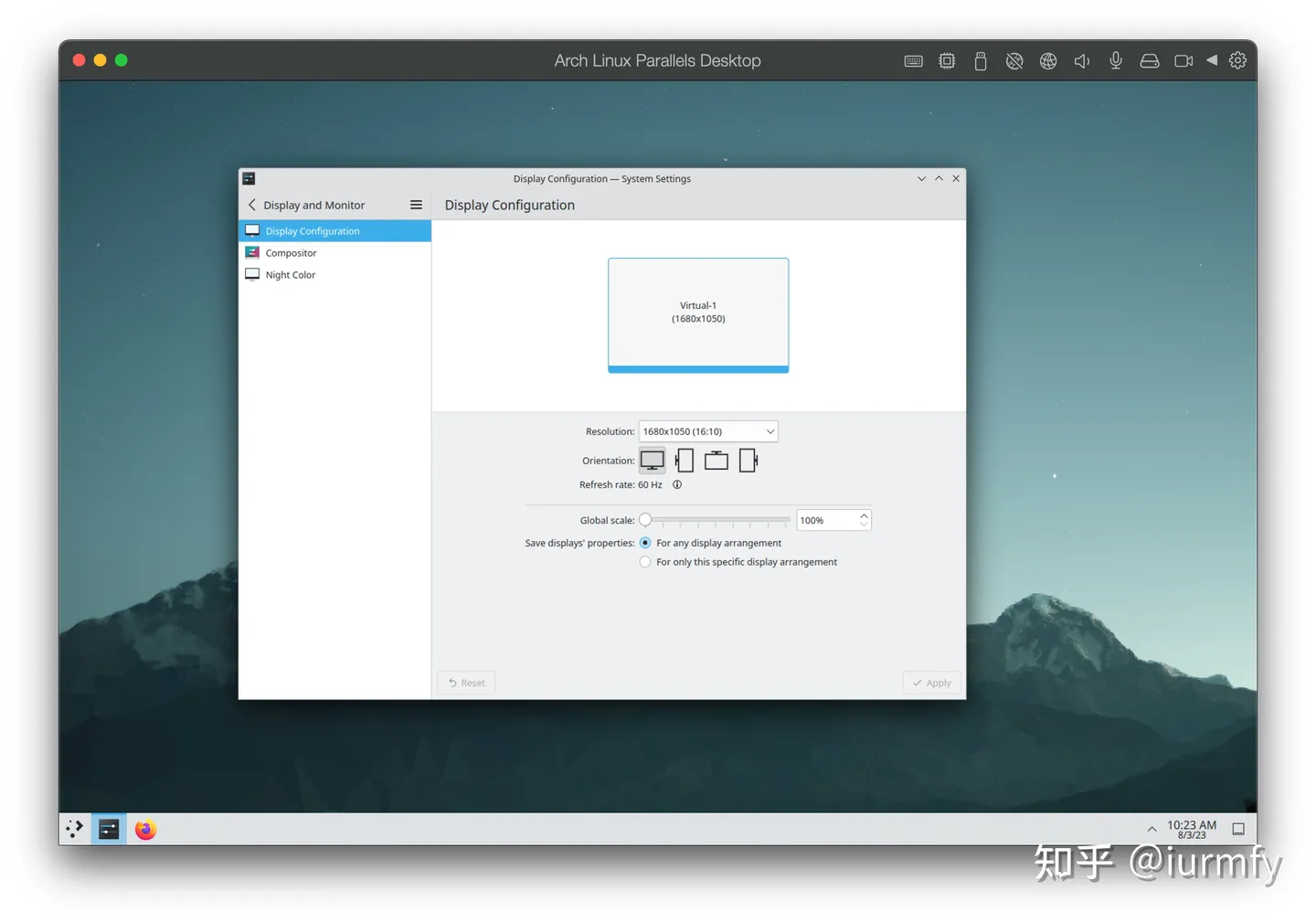
Task: Open Night Color settings in the sidebar
Action: 334,275
